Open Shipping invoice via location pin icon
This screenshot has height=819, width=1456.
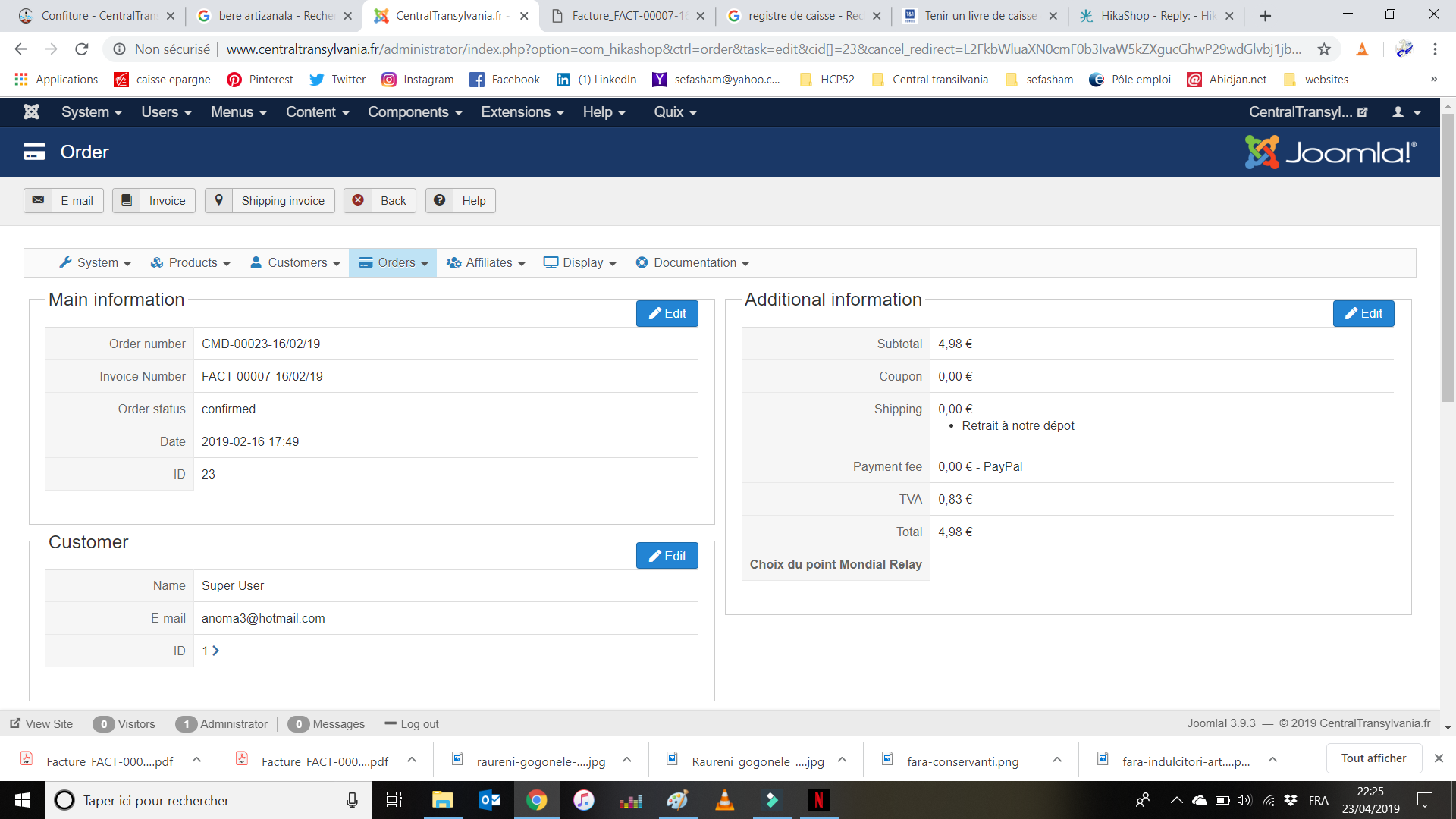tap(219, 201)
